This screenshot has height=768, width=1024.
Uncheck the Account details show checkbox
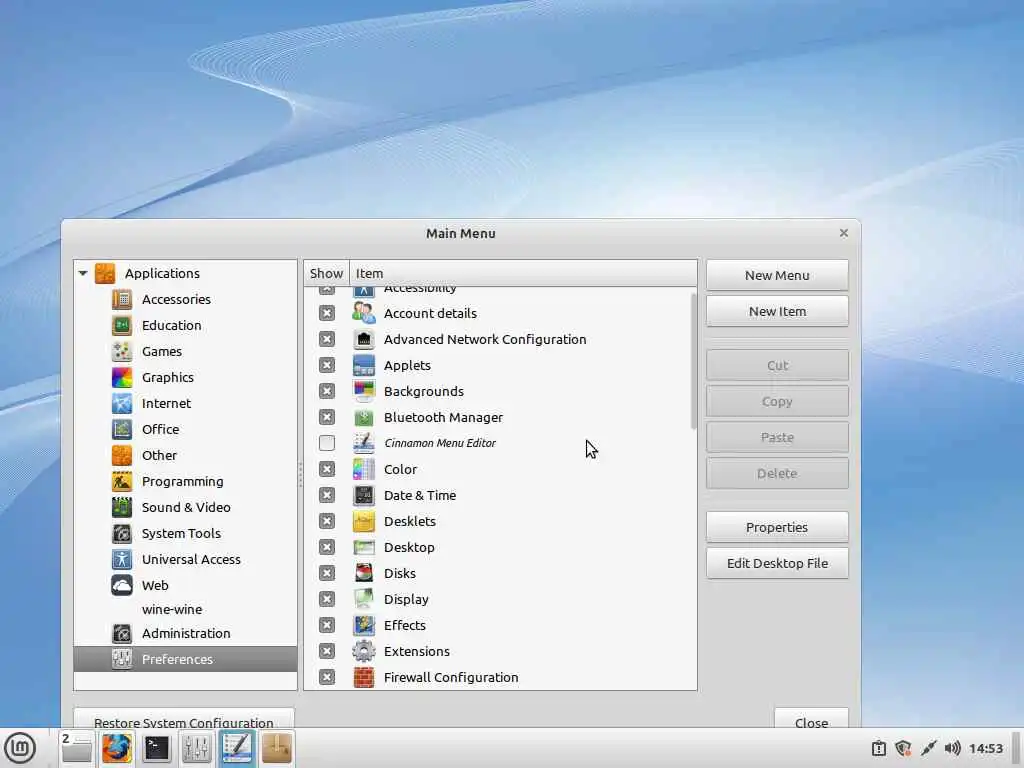[x=327, y=313]
